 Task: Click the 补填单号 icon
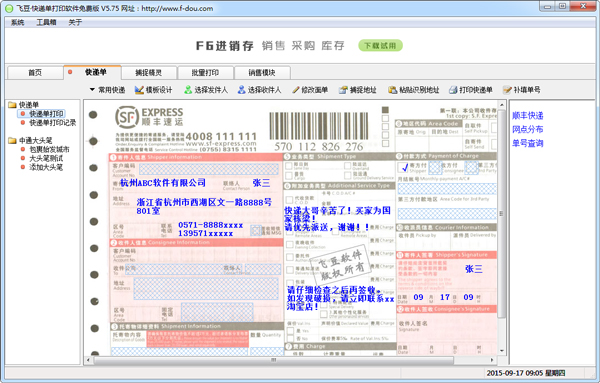pos(507,90)
